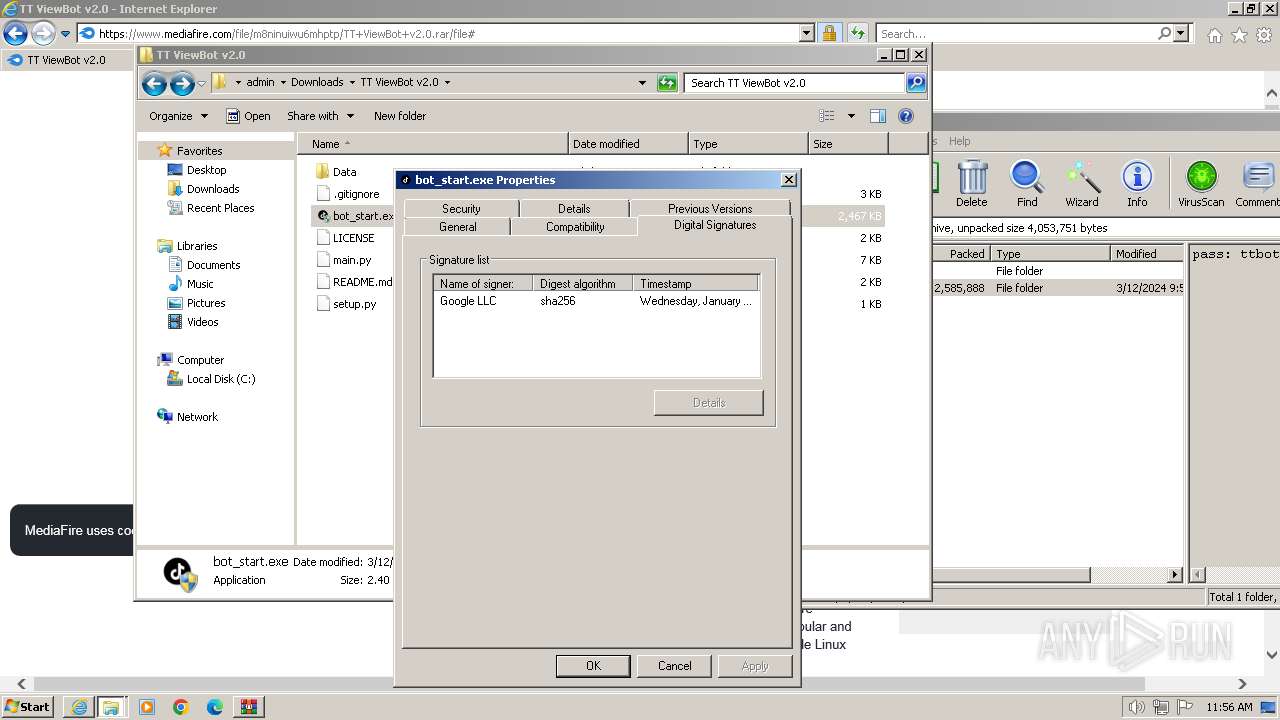Open the Organize menu

point(178,116)
